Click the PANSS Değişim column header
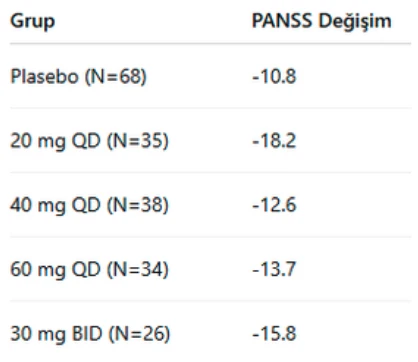The image size is (418, 362). (x=322, y=22)
